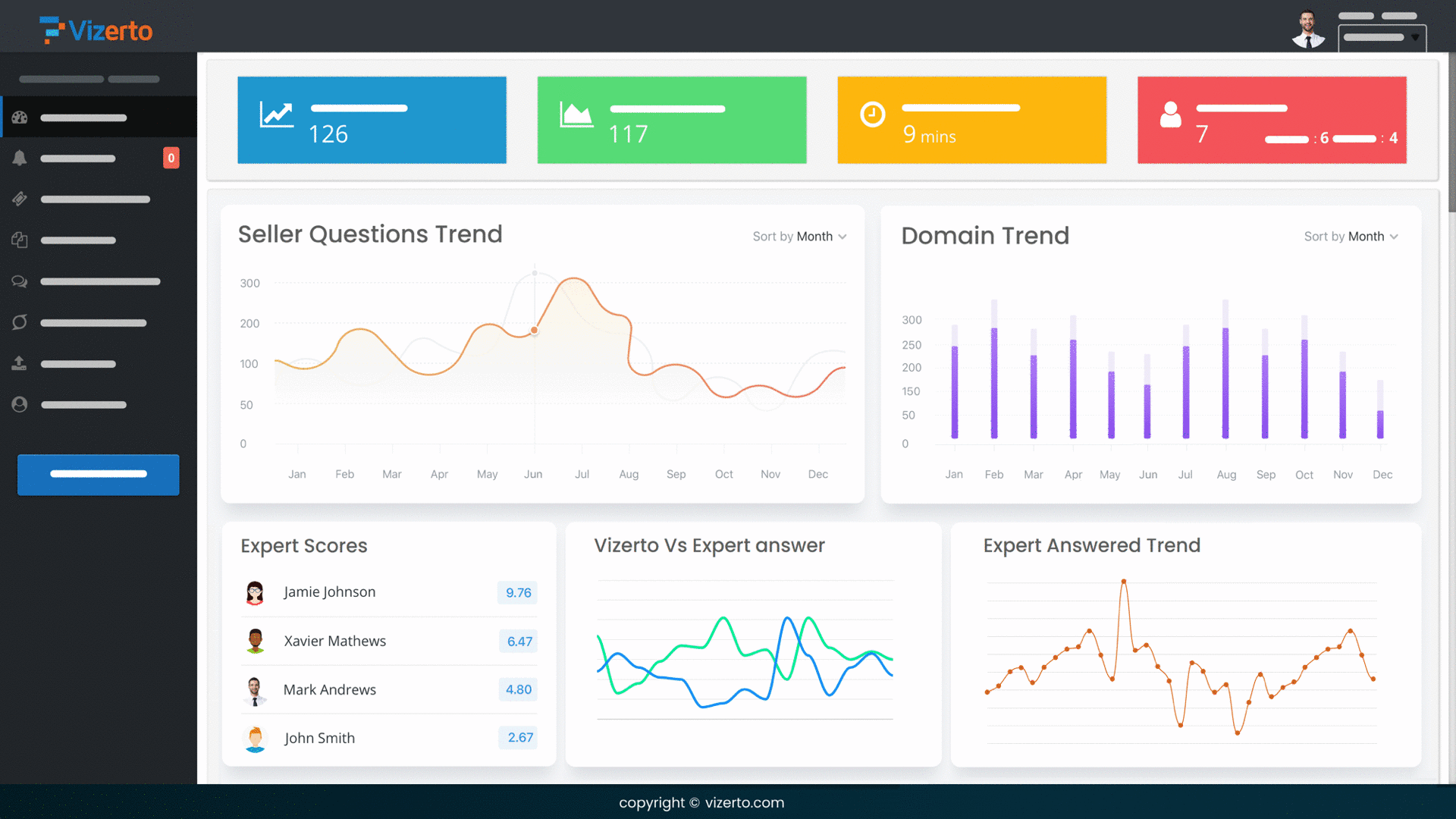The width and height of the screenshot is (1456, 819).
Task: Click the clock icon on yellow card
Action: pos(872,115)
